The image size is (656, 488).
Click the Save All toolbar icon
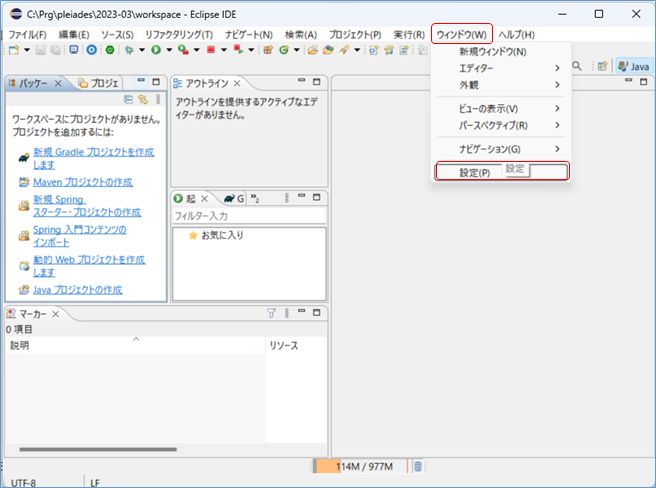tap(55, 50)
